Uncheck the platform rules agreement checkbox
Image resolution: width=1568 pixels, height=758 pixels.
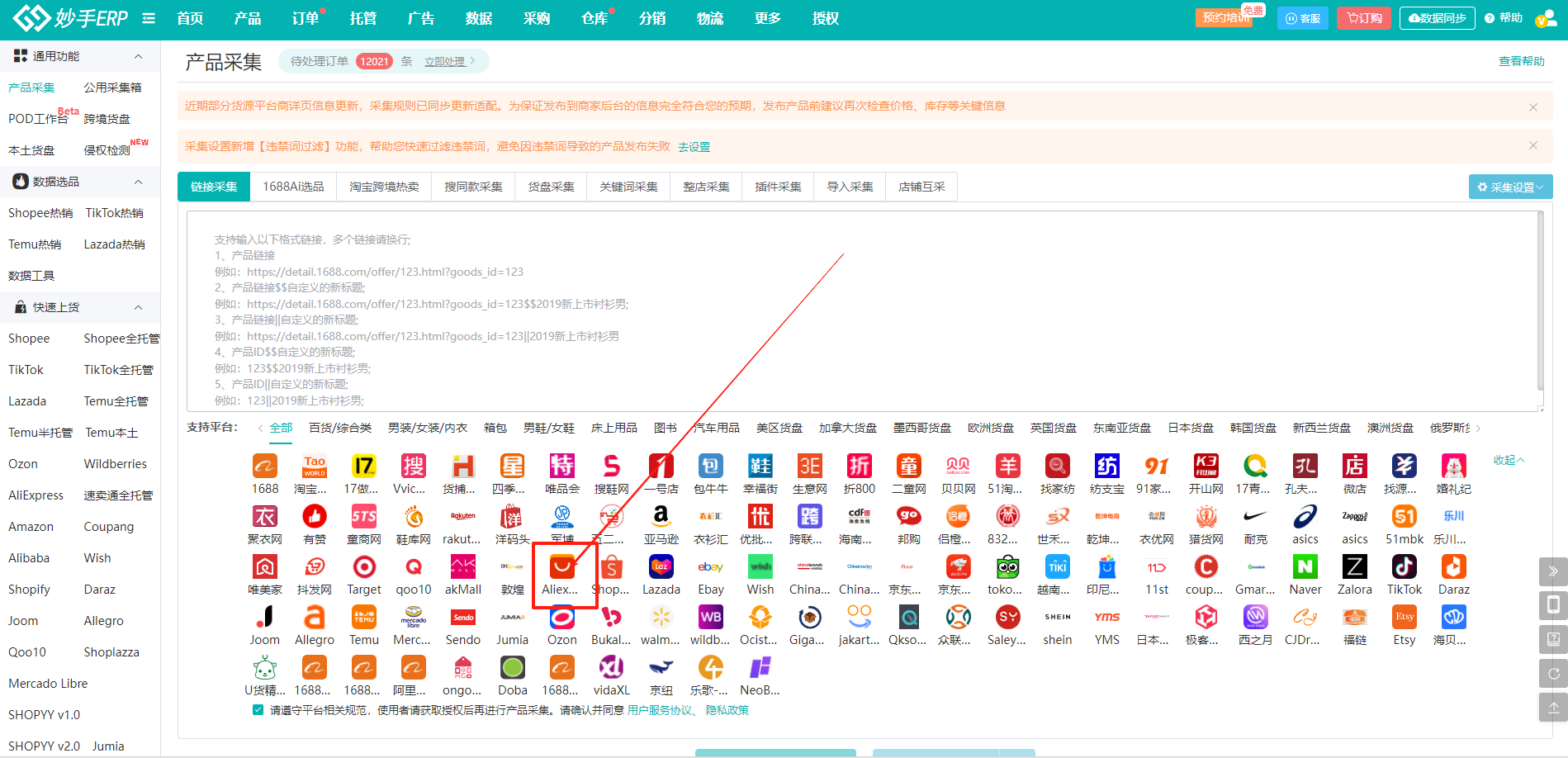click(x=258, y=710)
